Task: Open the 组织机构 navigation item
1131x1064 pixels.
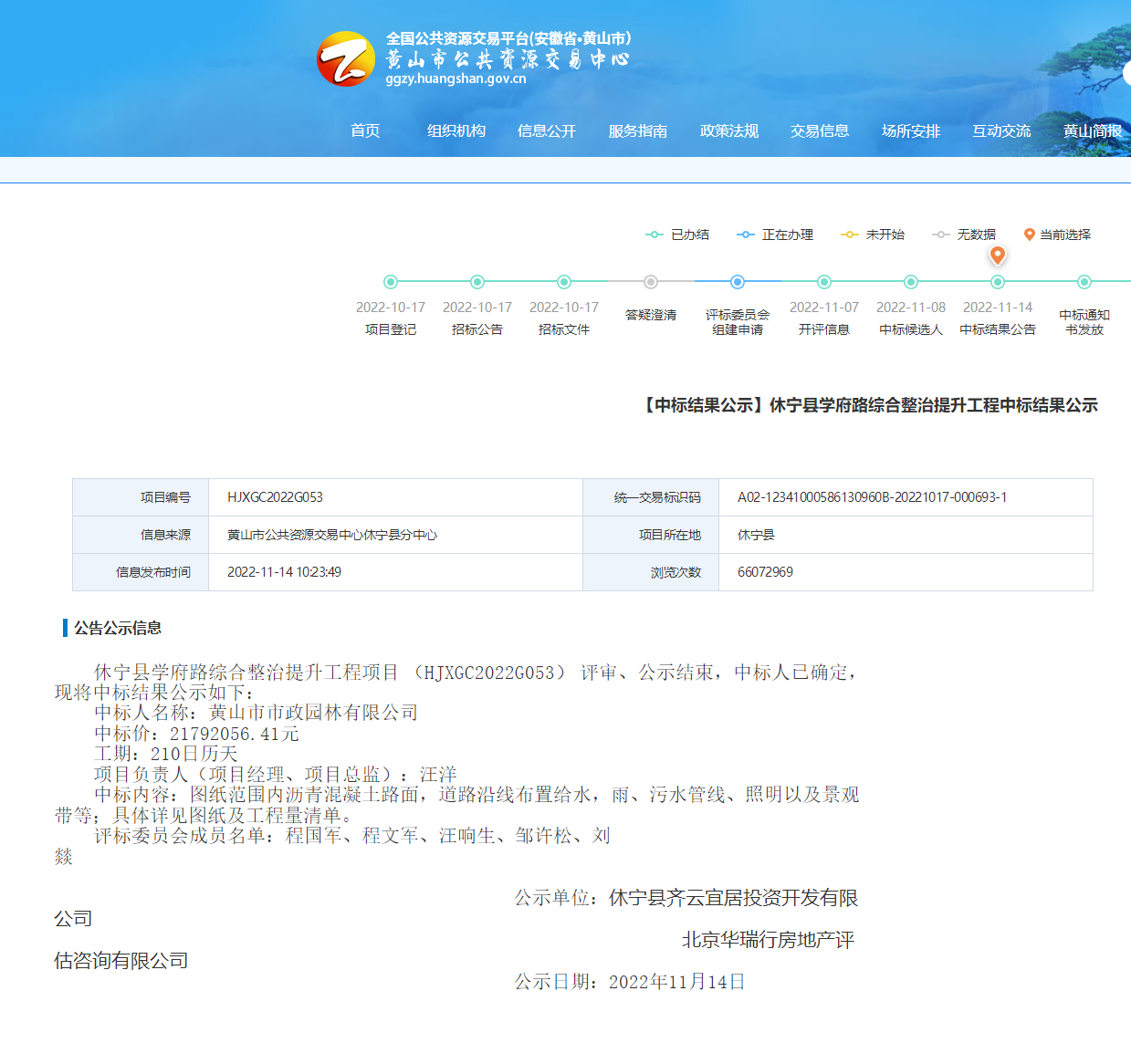Action: coord(456,130)
